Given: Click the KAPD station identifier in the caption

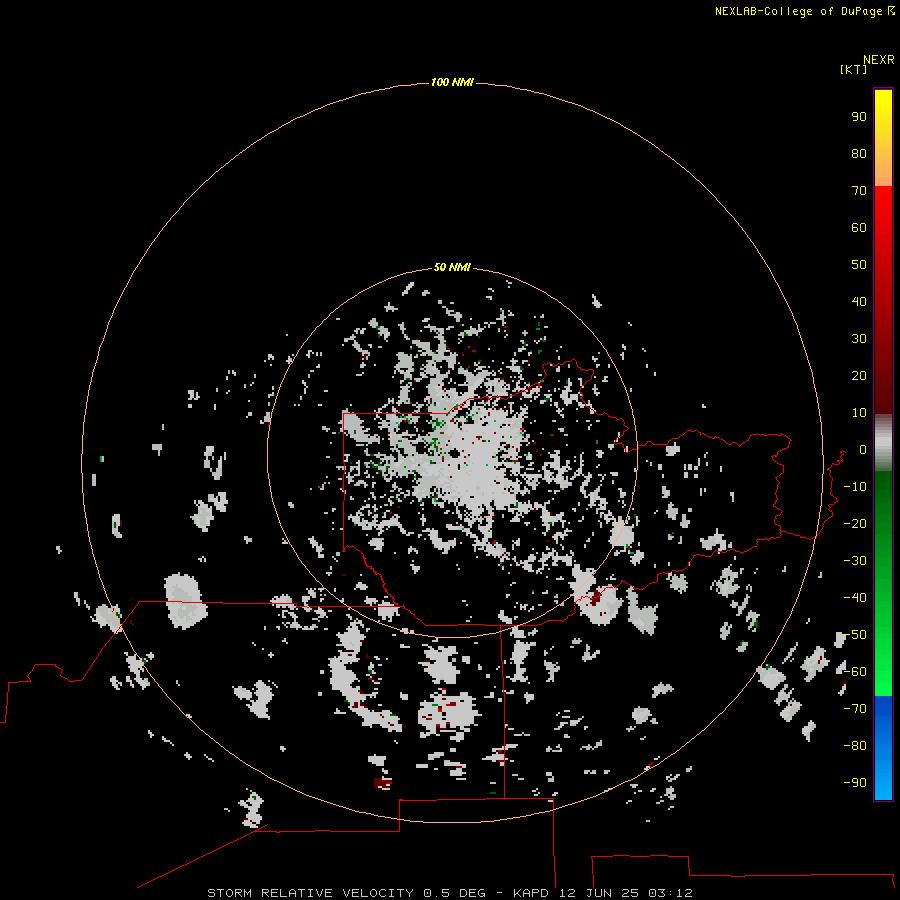Looking at the screenshot, I should [530, 893].
